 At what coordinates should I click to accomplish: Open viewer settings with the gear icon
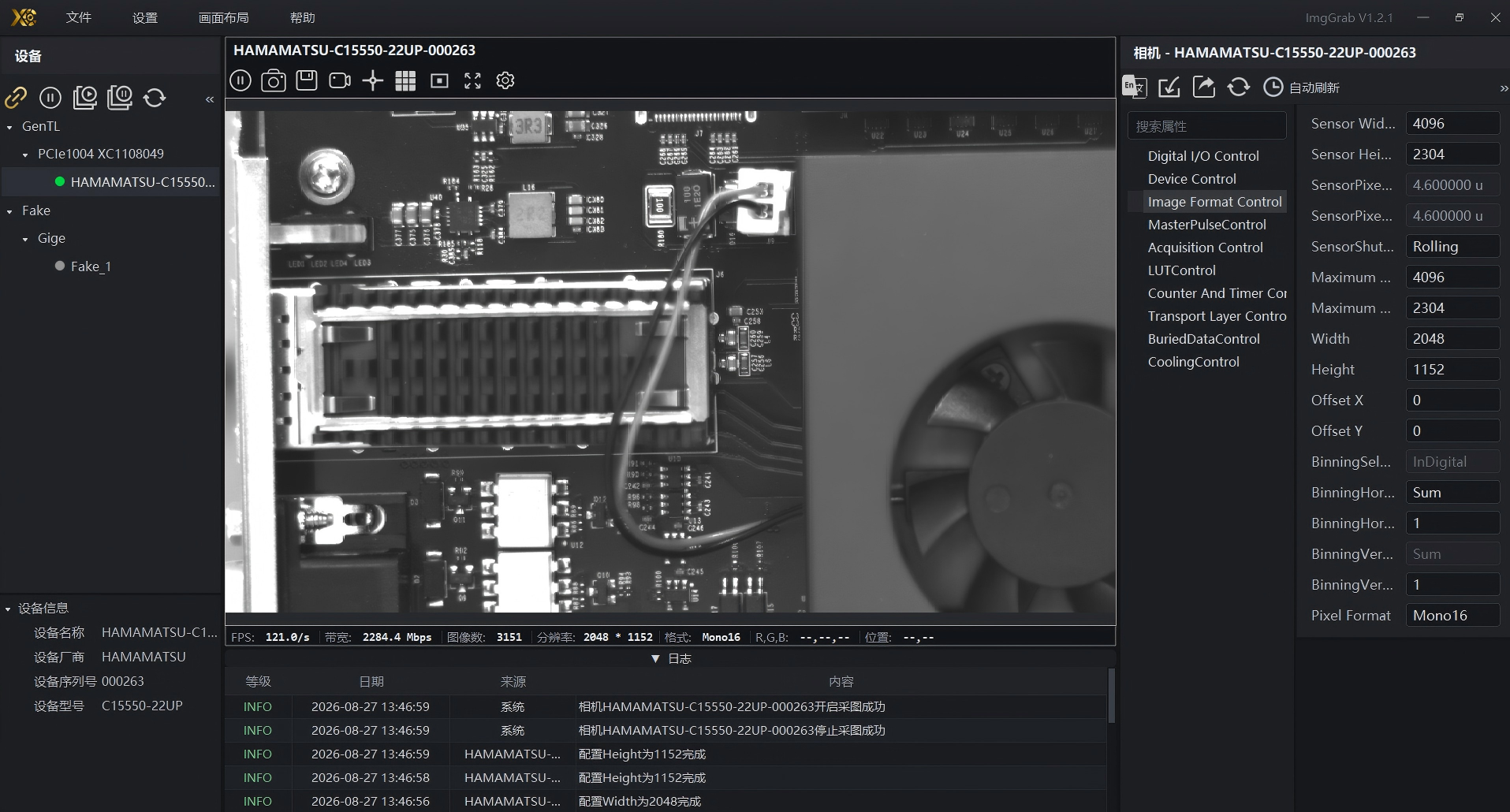(505, 80)
